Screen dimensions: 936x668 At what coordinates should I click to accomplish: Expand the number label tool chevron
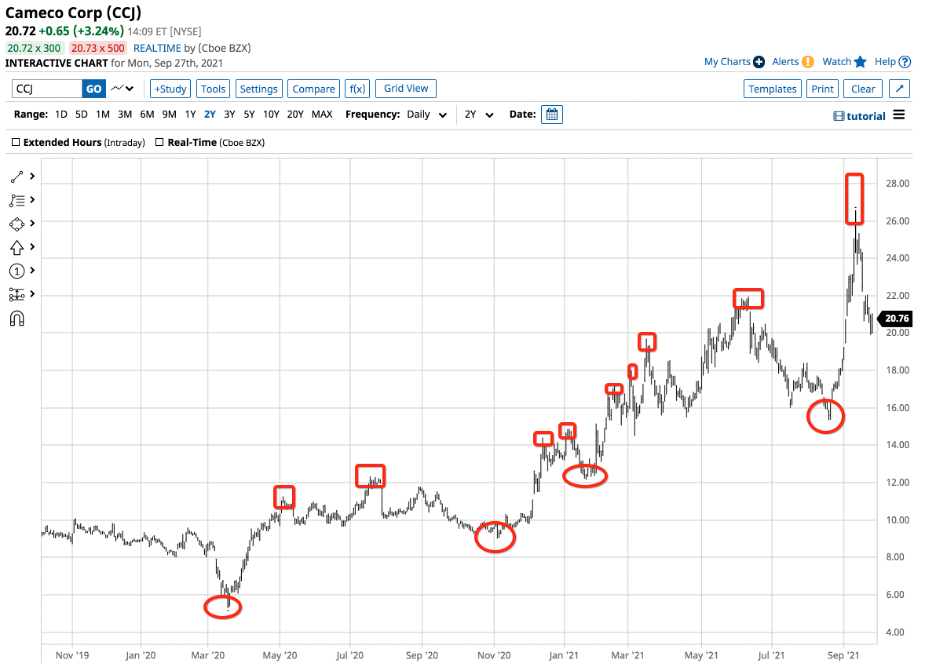pos(32,270)
